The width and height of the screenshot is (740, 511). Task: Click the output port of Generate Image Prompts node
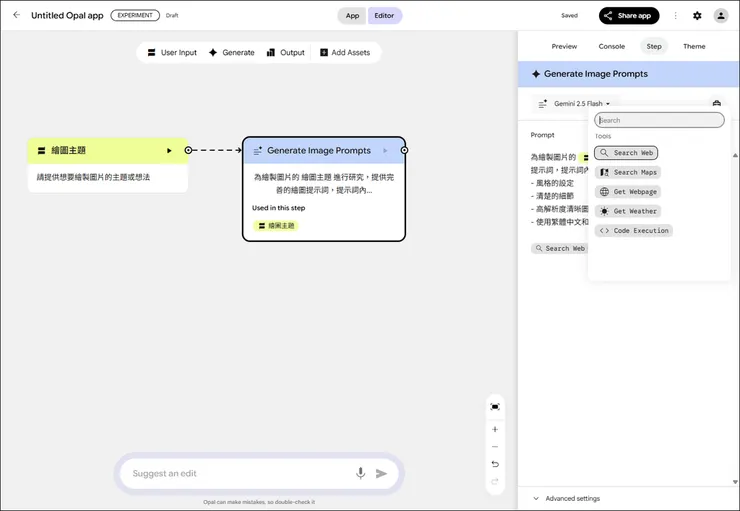pos(404,150)
